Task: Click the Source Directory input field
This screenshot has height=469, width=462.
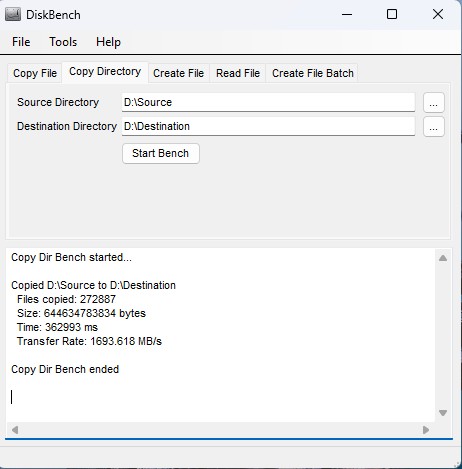Action: pyautogui.click(x=268, y=102)
